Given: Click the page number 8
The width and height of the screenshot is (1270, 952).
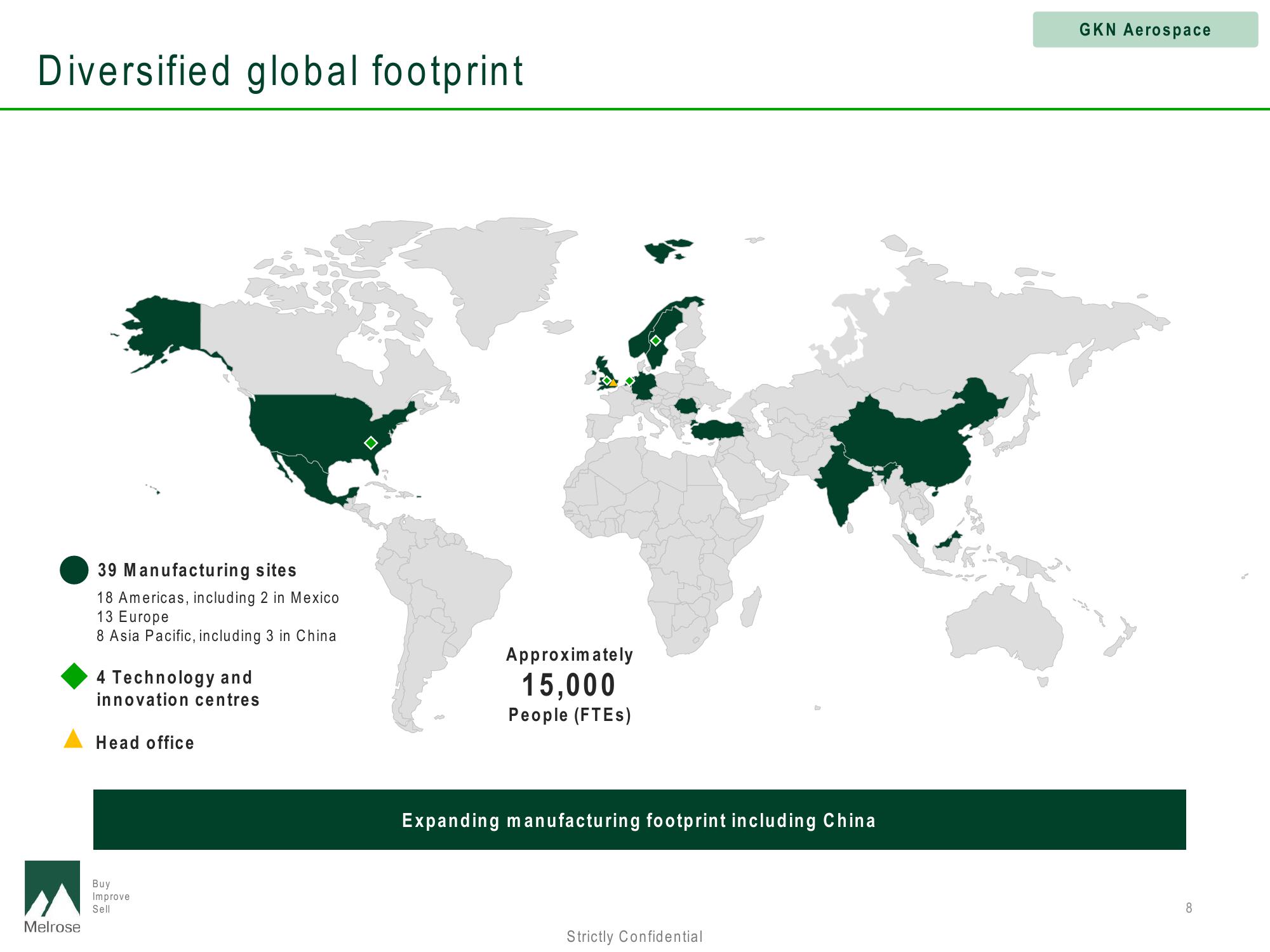Looking at the screenshot, I should click(x=1189, y=908).
